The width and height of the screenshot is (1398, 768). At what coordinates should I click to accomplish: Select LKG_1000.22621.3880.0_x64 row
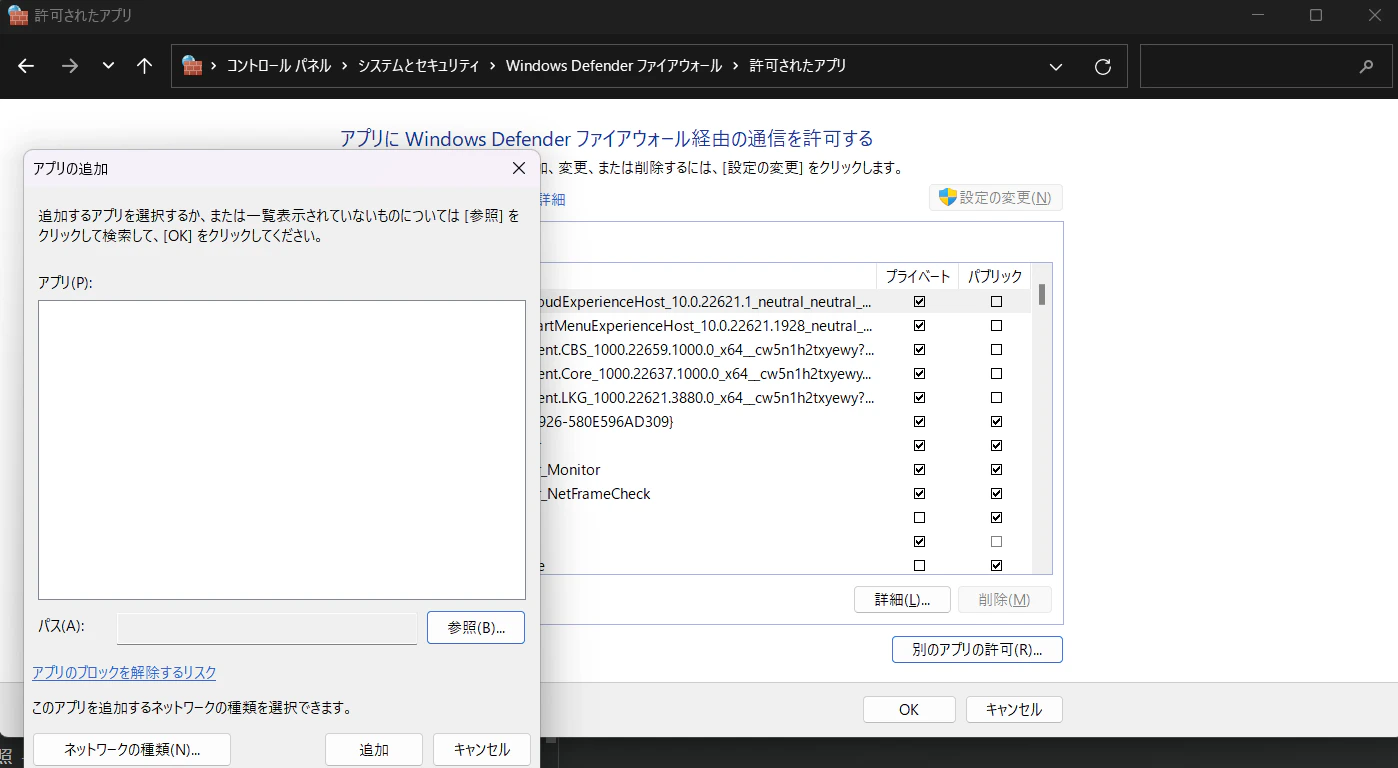click(x=785, y=398)
